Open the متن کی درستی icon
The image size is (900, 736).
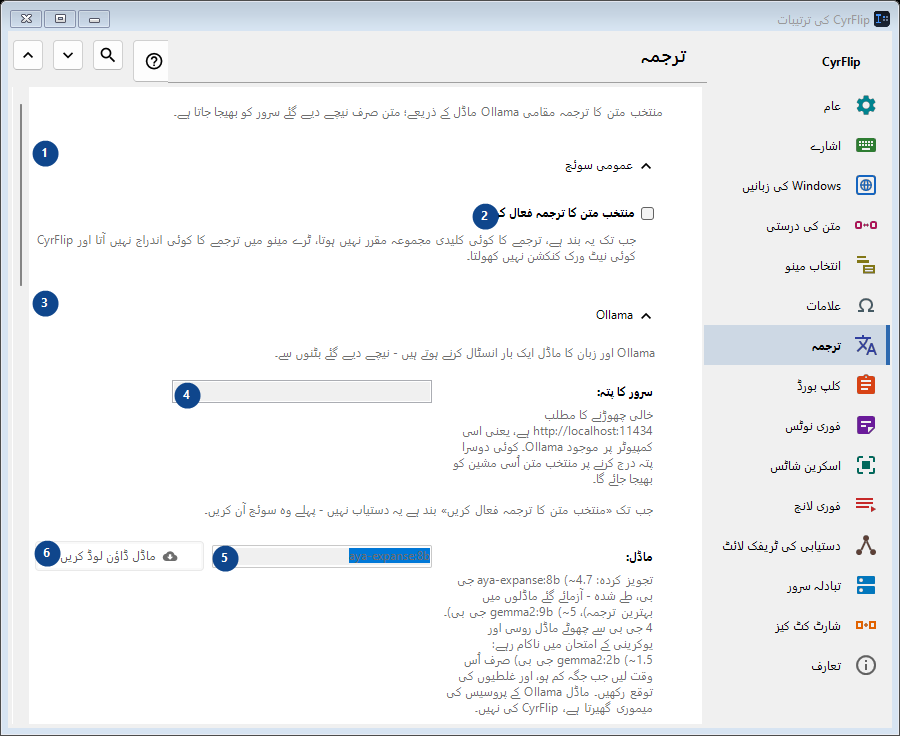866,225
